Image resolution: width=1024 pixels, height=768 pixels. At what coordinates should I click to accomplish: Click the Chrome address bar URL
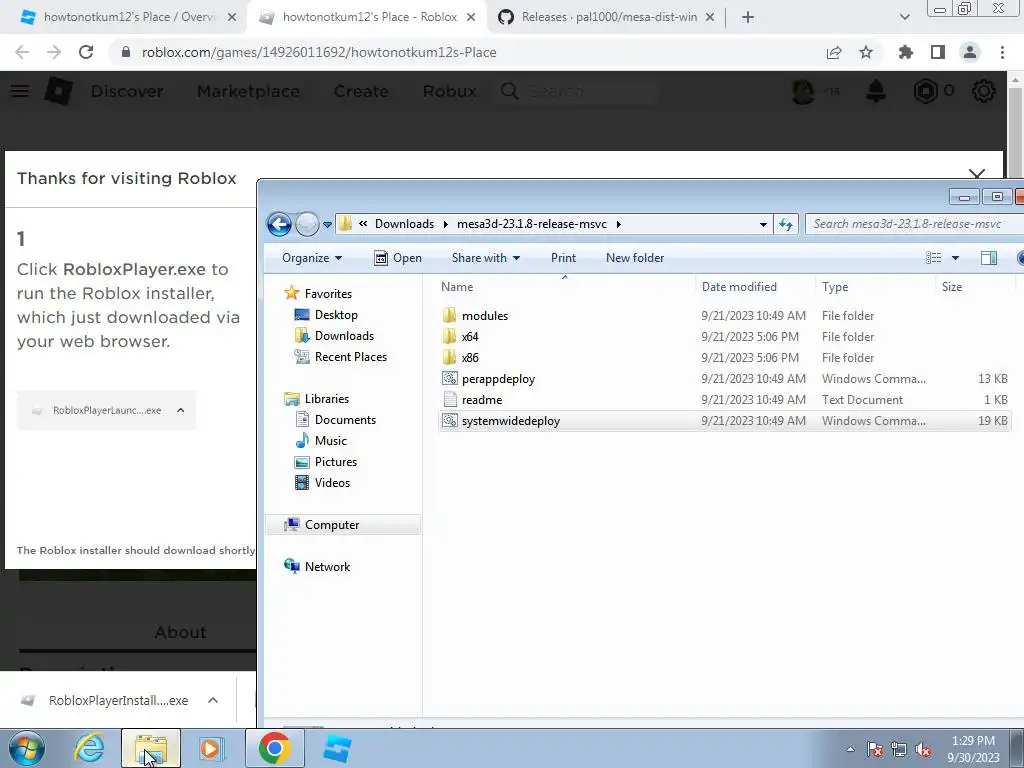click(x=319, y=52)
